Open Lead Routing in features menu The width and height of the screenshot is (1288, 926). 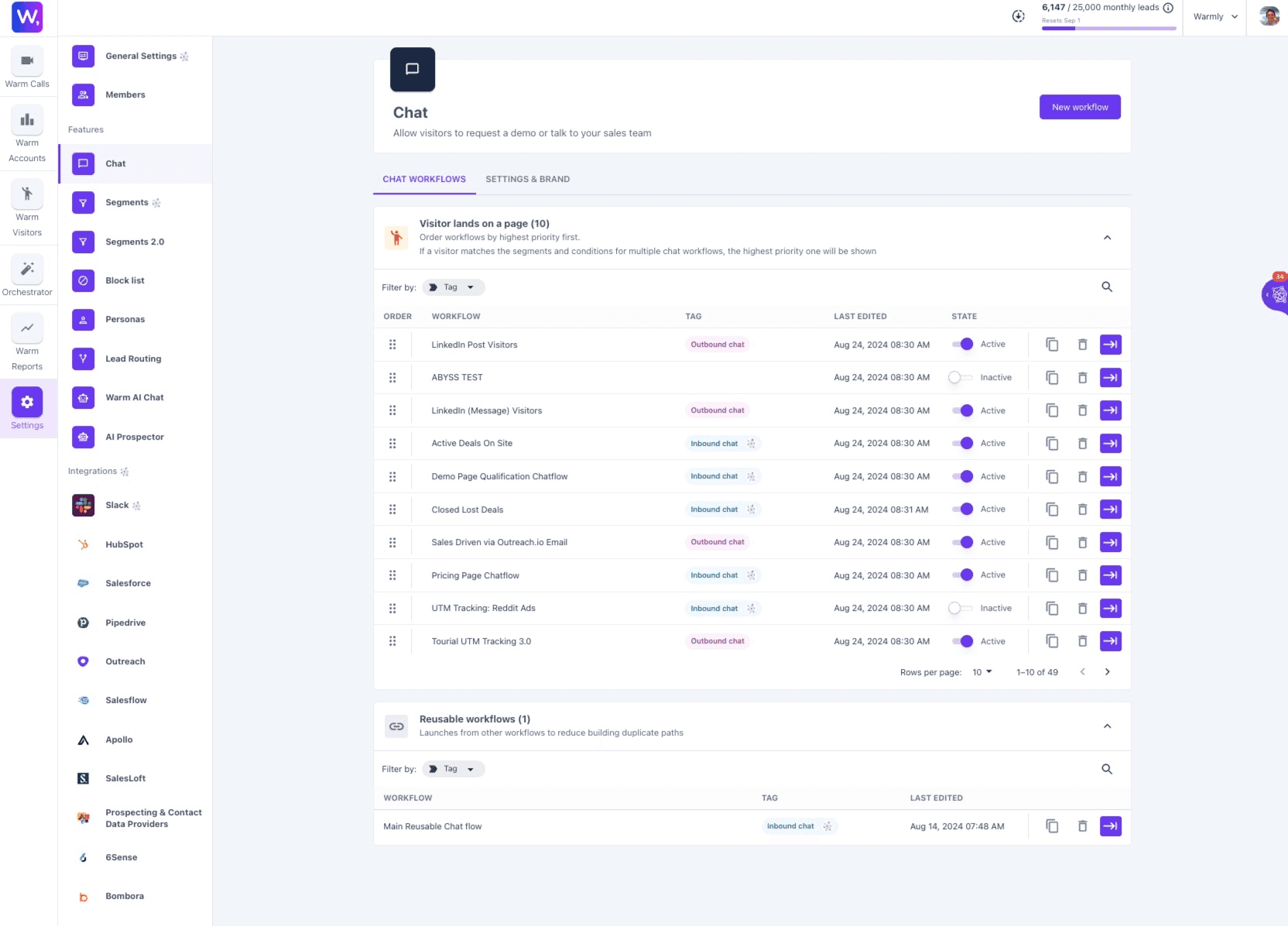135,358
